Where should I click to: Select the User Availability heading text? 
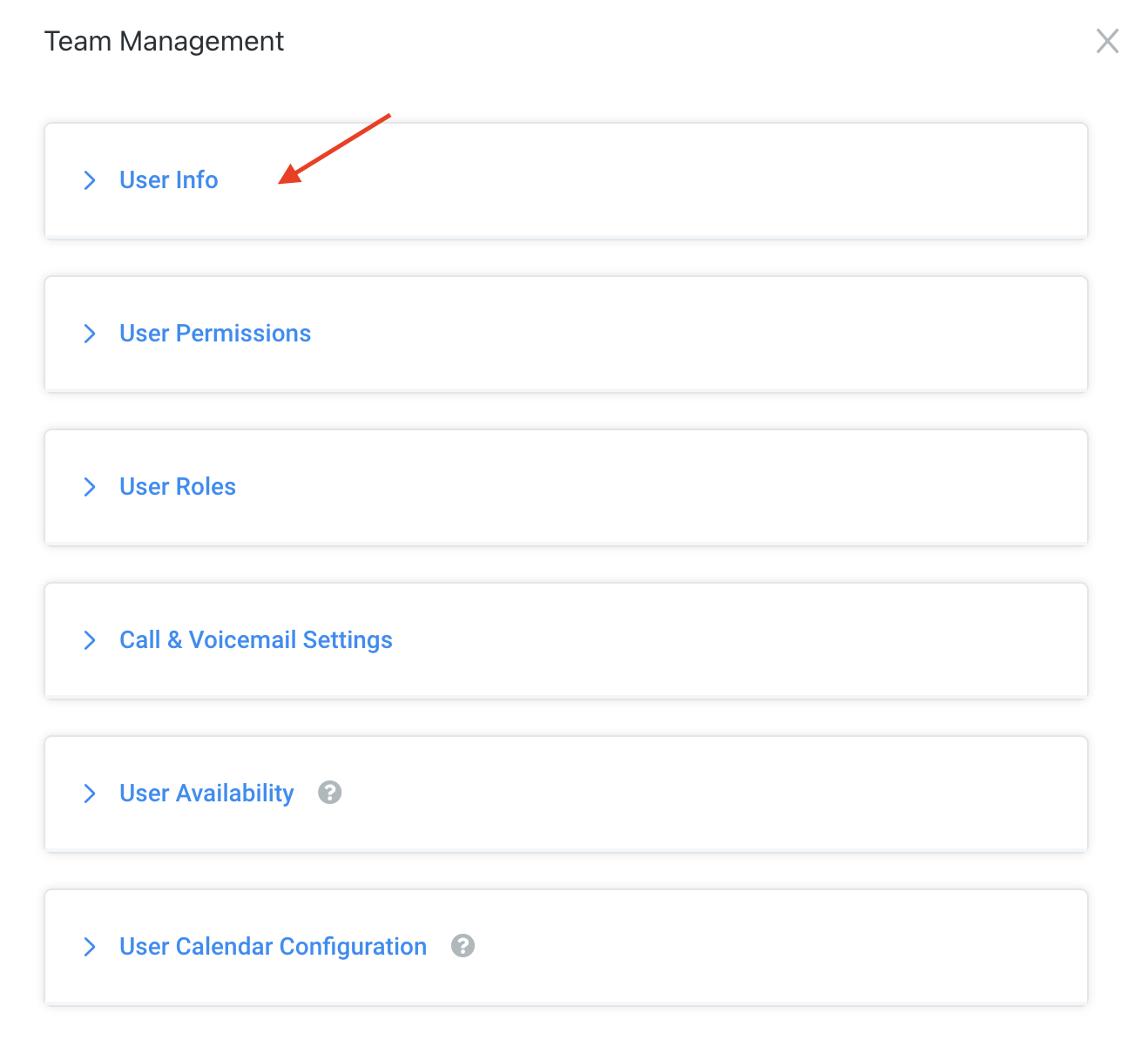206,794
